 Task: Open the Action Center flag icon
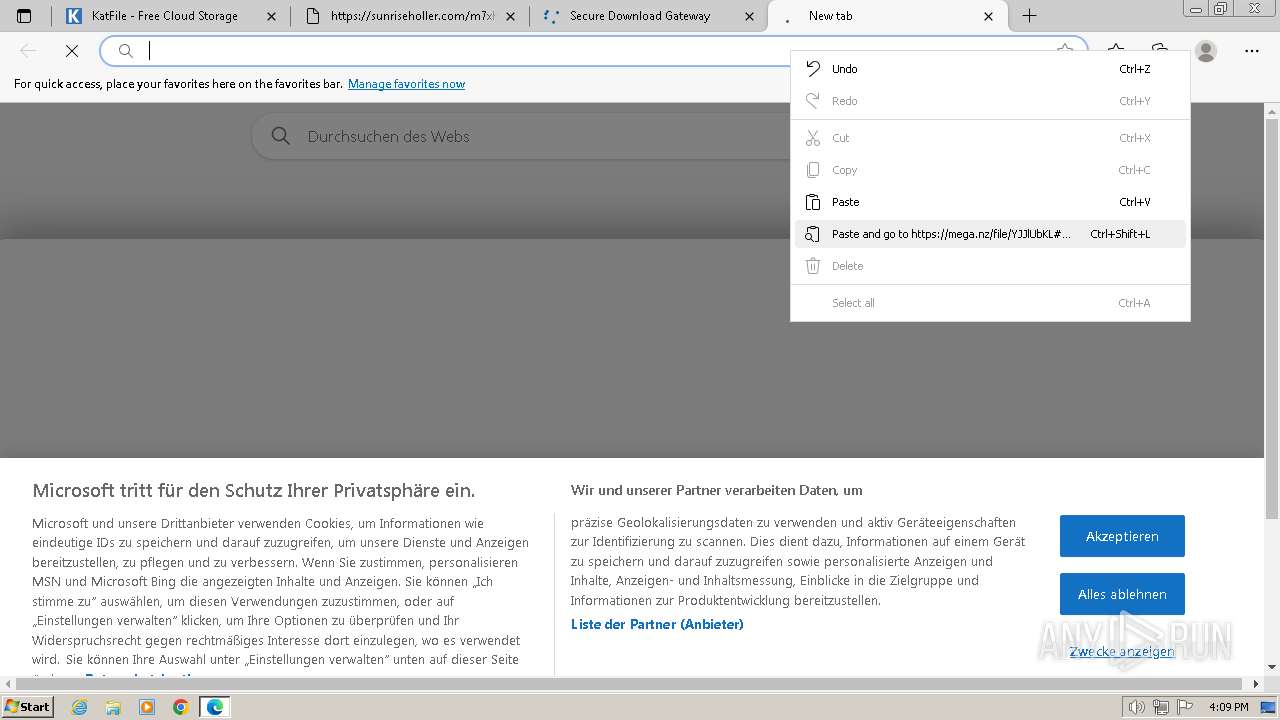coord(1185,707)
